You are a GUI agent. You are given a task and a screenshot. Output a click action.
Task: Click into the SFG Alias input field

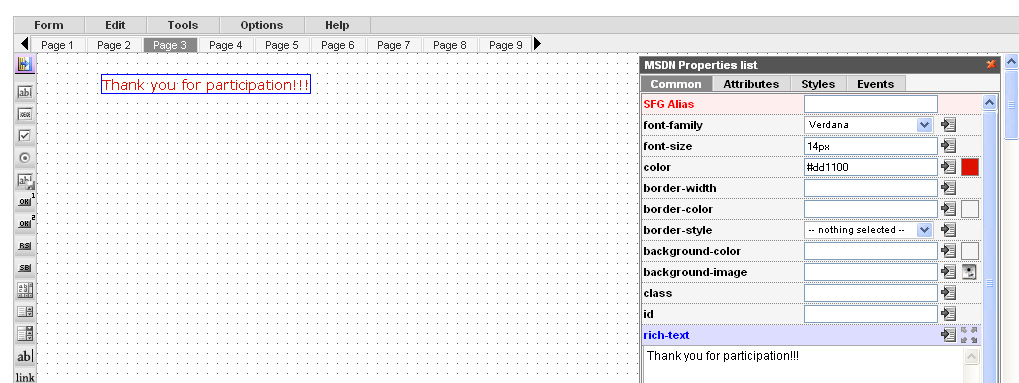pyautogui.click(x=871, y=104)
